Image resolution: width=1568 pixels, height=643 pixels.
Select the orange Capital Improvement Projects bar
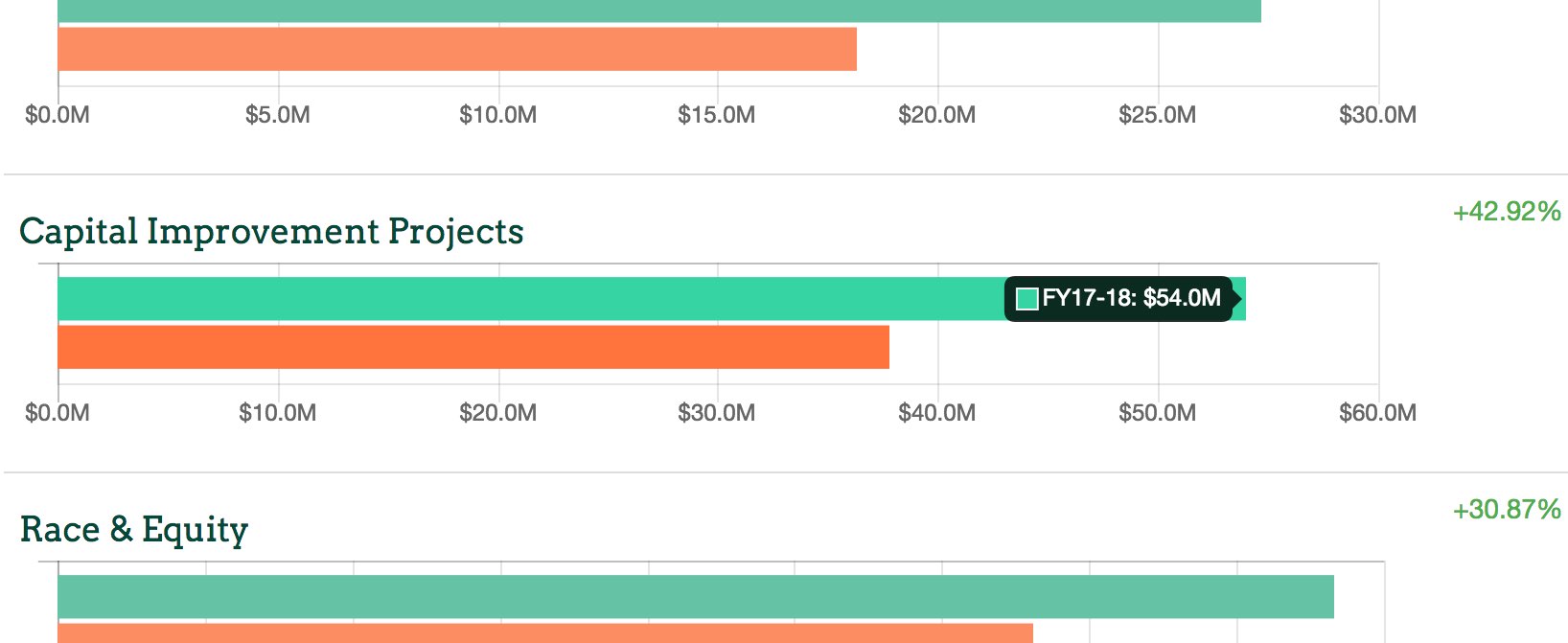click(x=473, y=347)
